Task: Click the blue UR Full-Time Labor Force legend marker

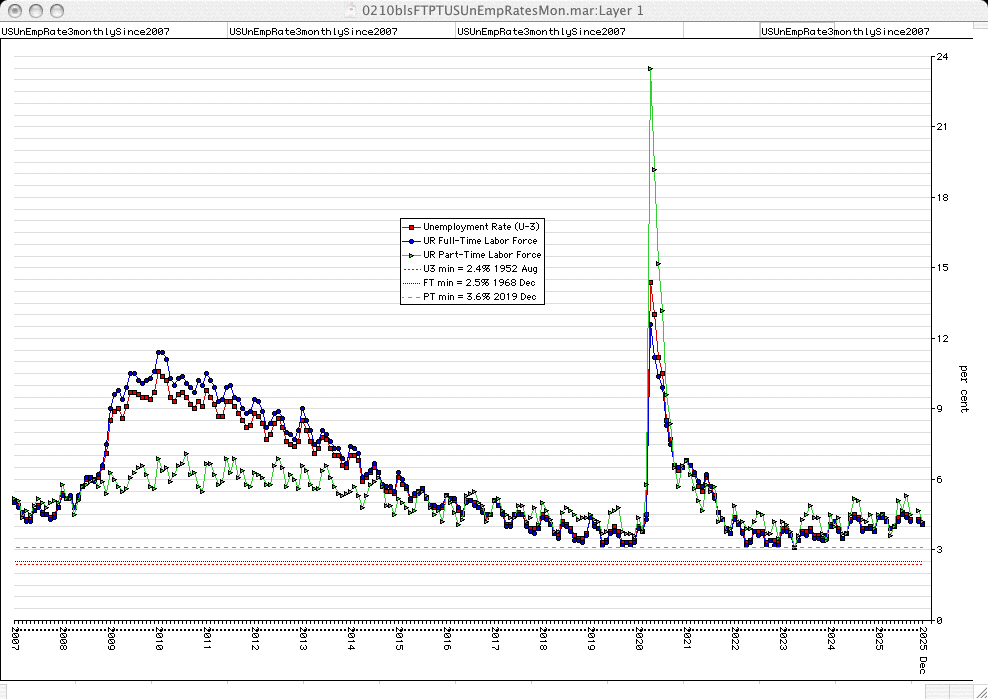Action: pos(411,240)
